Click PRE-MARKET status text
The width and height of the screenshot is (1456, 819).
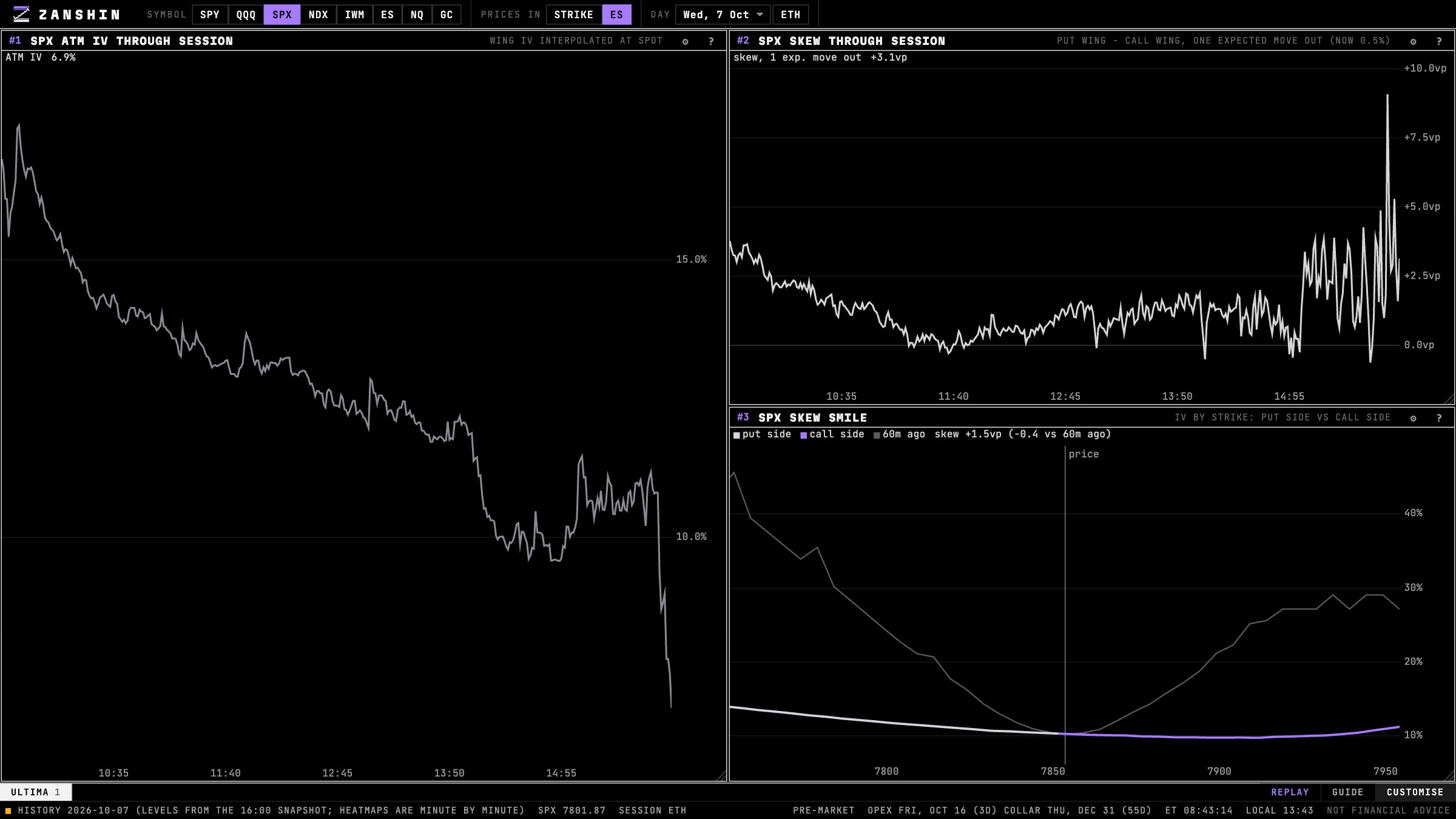[824, 811]
